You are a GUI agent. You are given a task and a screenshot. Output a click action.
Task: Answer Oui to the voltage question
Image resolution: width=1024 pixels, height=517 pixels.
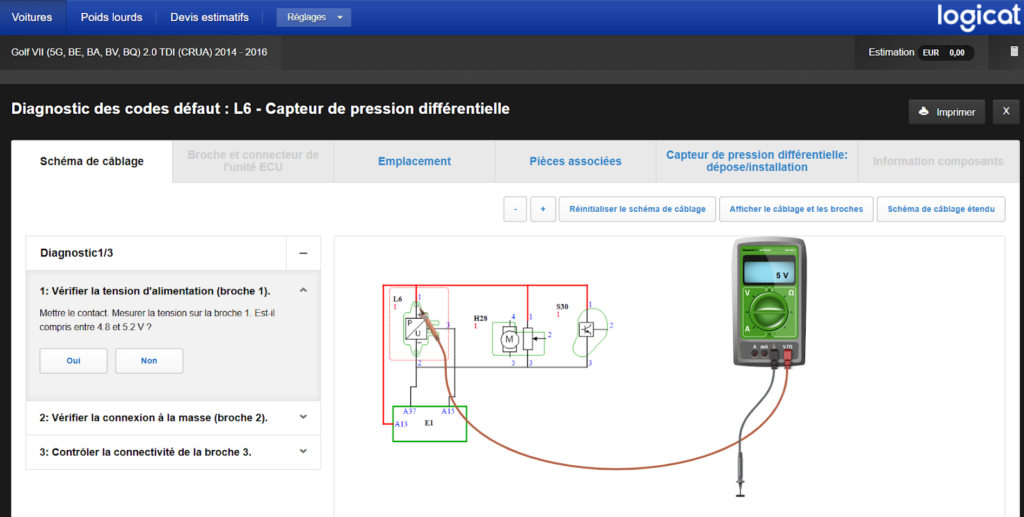click(x=73, y=361)
